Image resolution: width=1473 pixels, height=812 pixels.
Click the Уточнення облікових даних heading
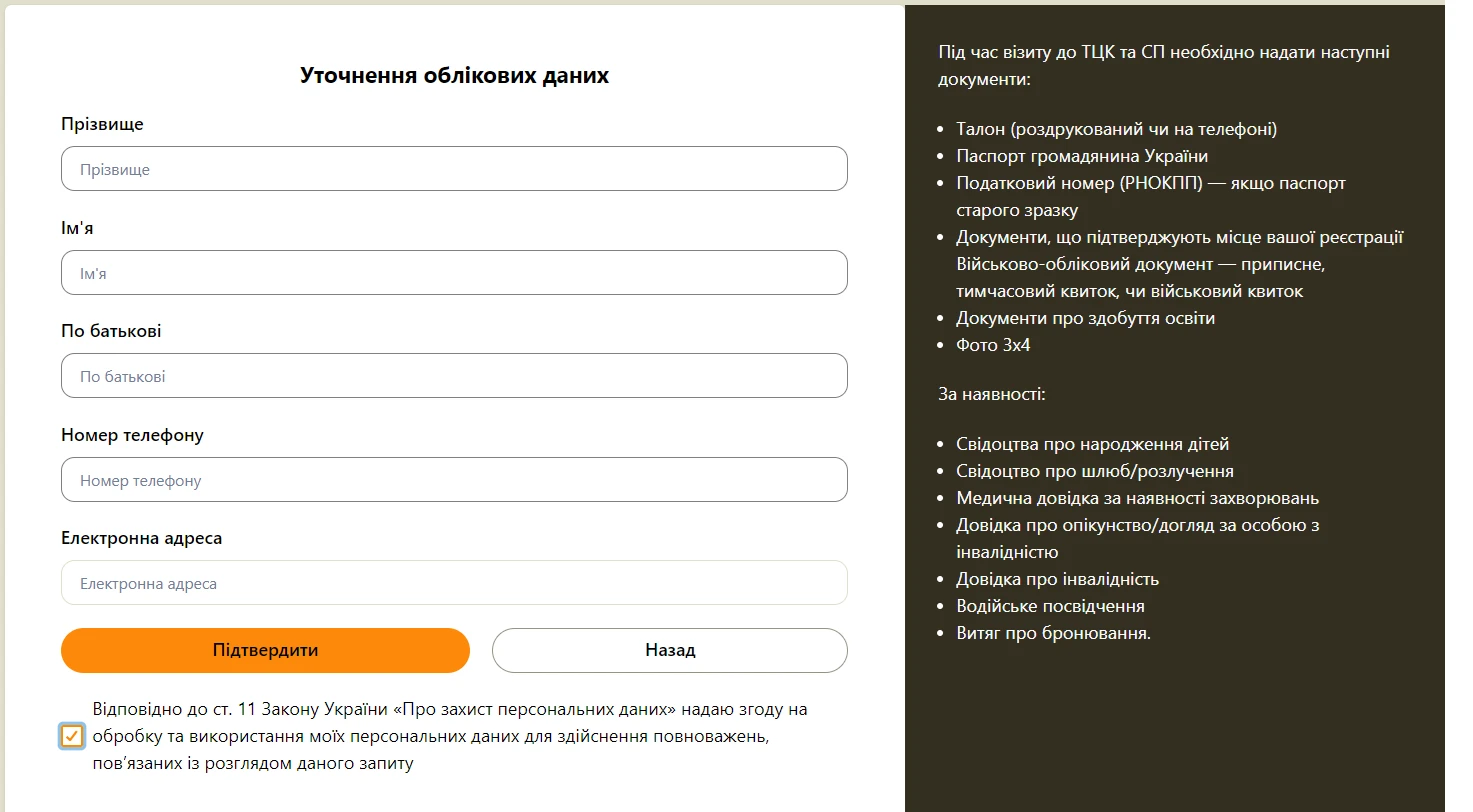tap(454, 76)
